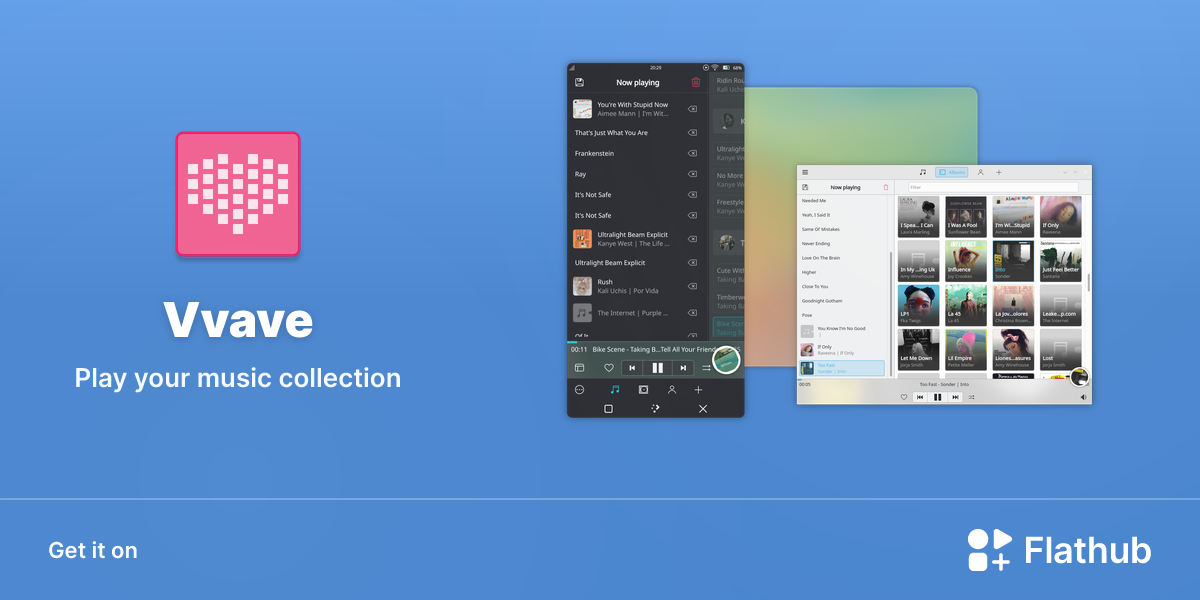This screenshot has height=600, width=1200.
Task: Clear the desktop queue with the red trash icon
Action: 885,187
